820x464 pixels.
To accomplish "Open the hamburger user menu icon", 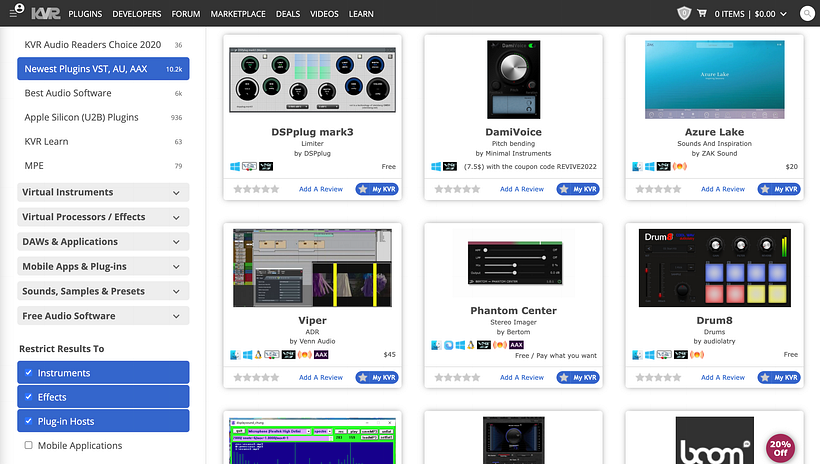I will (16, 10).
